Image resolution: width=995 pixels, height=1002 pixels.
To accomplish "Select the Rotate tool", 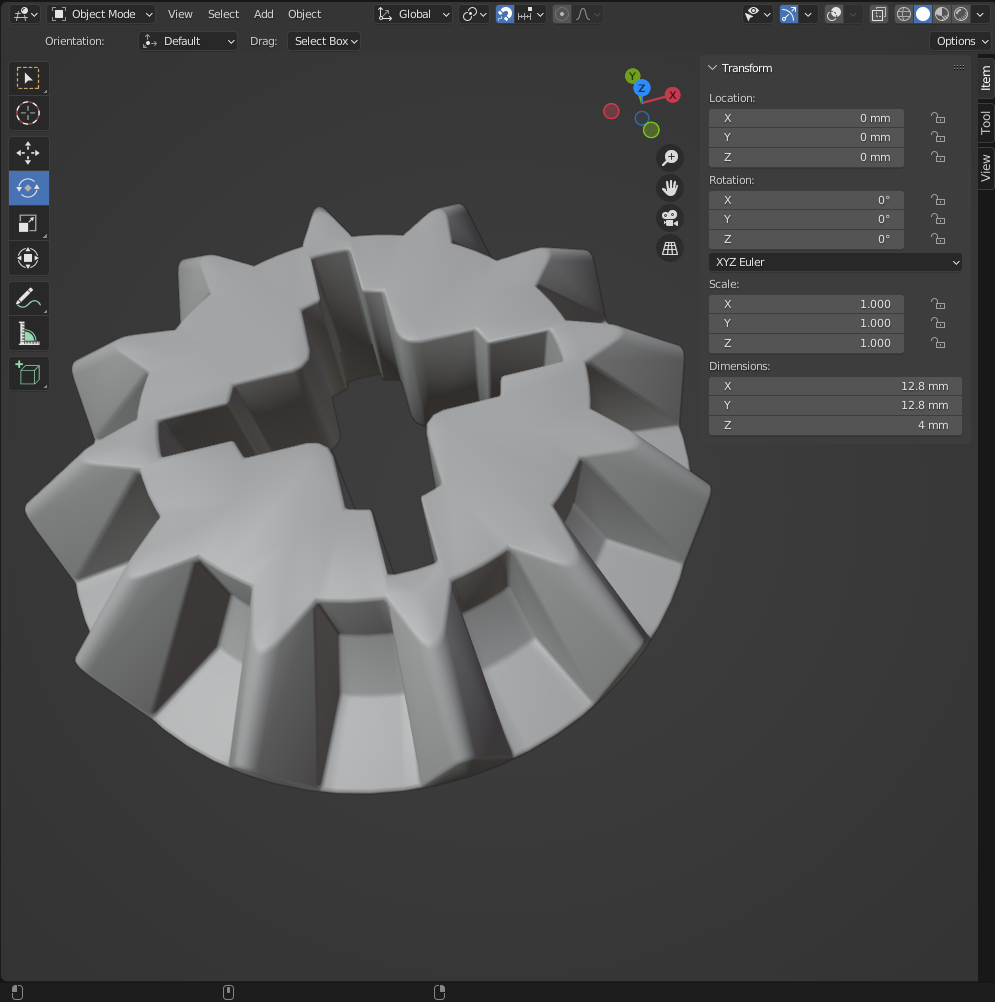I will pyautogui.click(x=28, y=188).
